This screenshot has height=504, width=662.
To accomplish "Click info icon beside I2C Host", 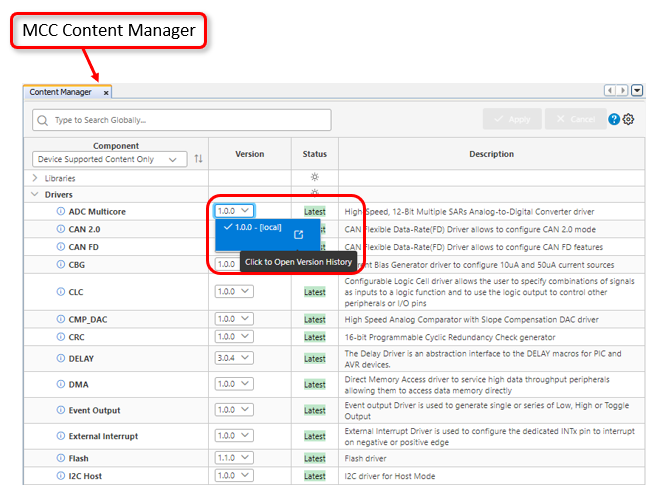I will (x=60, y=476).
